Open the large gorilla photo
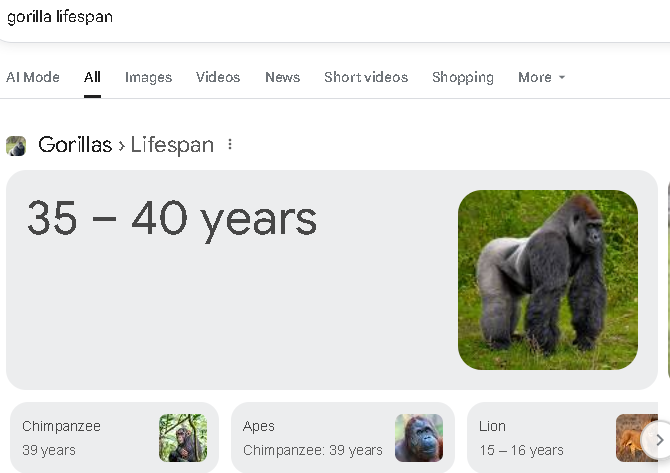Screen dimensions: 670x473 click(x=548, y=280)
